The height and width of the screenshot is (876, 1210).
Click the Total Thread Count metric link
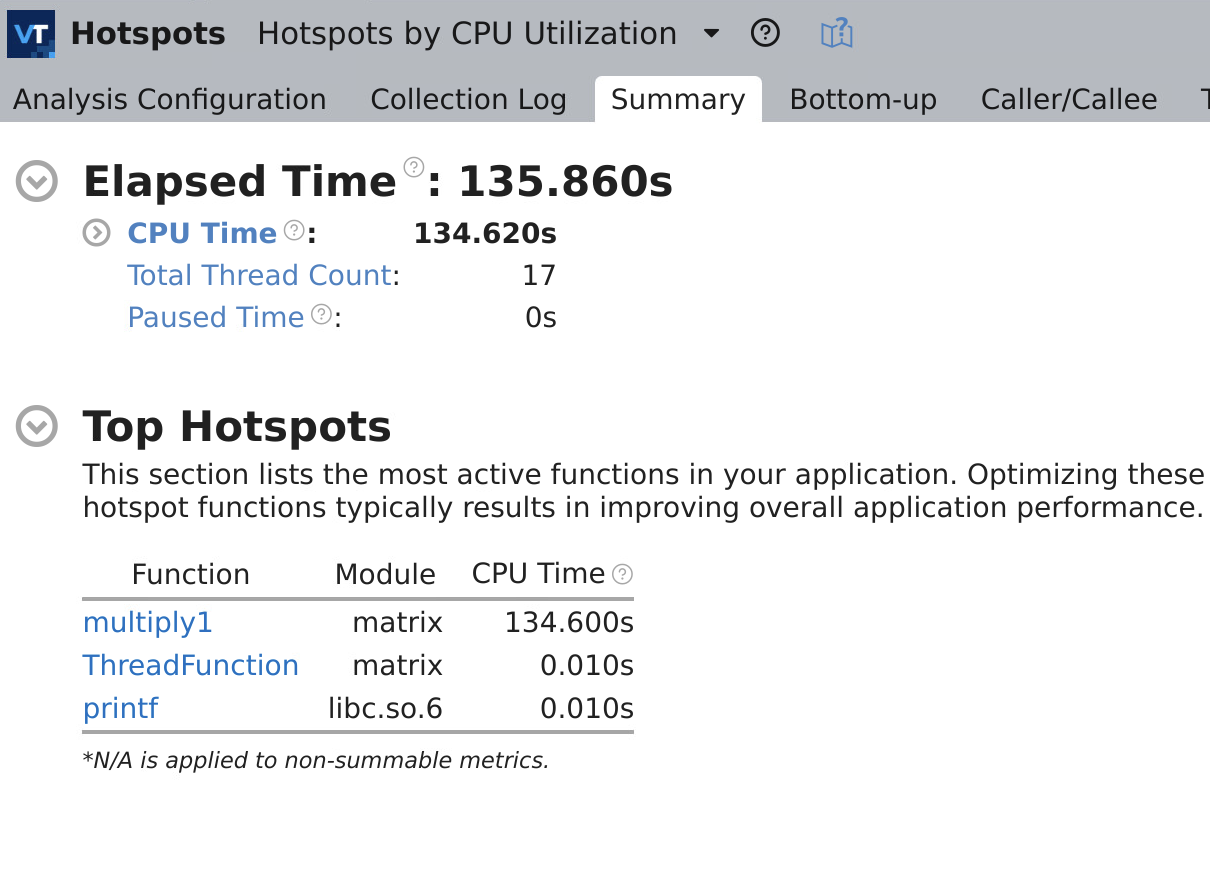[260, 276]
